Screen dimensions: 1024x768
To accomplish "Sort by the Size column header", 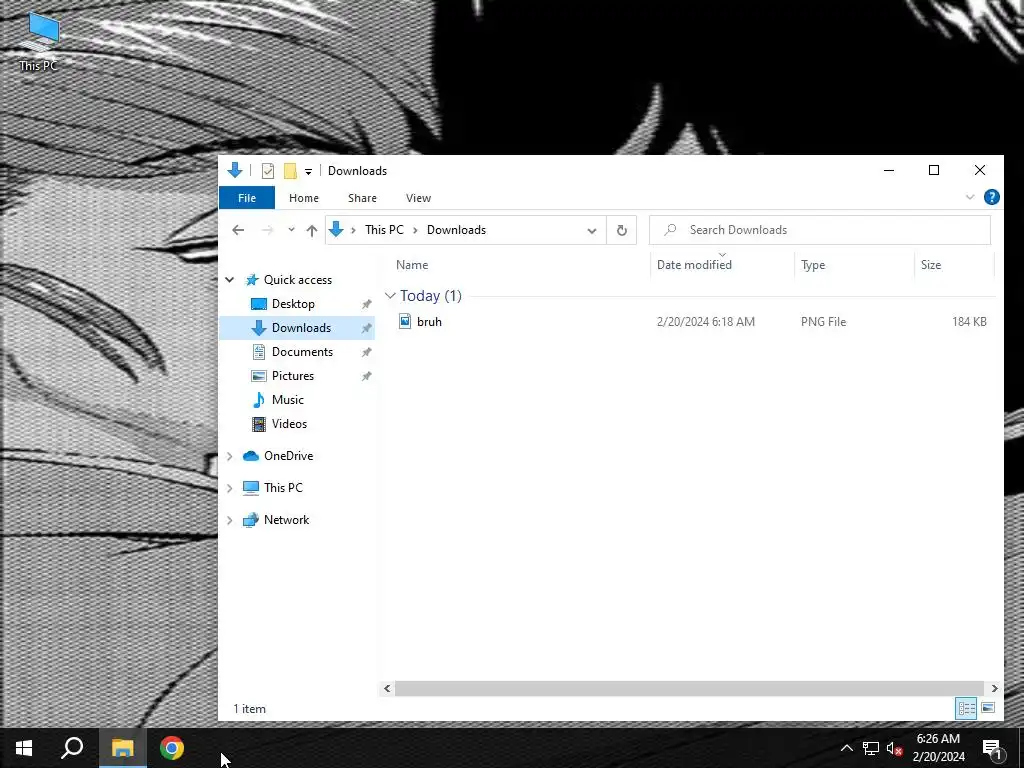I will 931,265.
